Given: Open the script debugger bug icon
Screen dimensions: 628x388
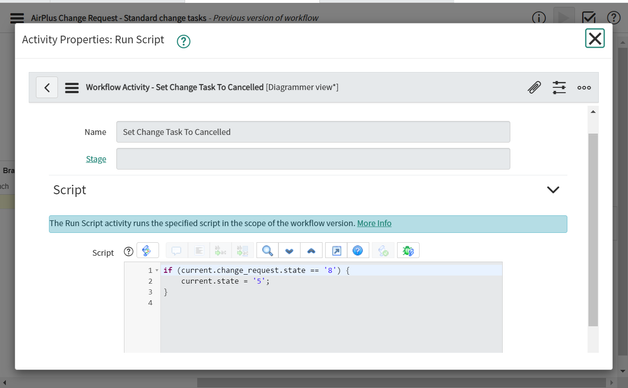Looking at the screenshot, I should coord(408,251).
